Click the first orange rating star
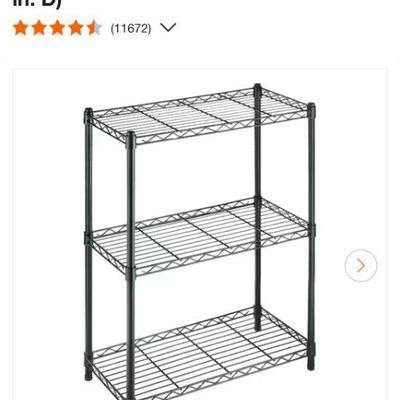The height and width of the screenshot is (400, 400). click(21, 28)
